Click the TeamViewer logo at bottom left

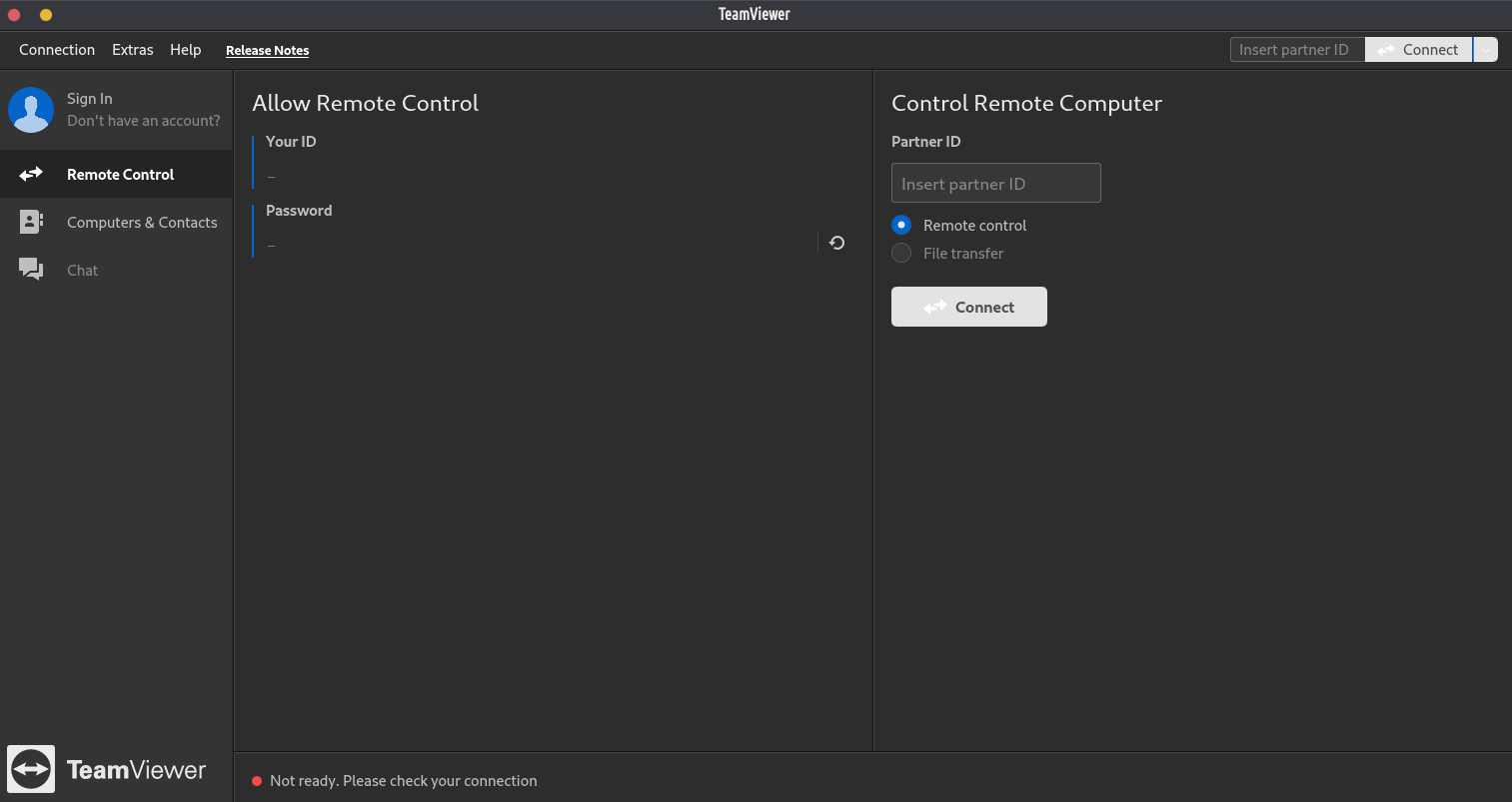(31, 769)
